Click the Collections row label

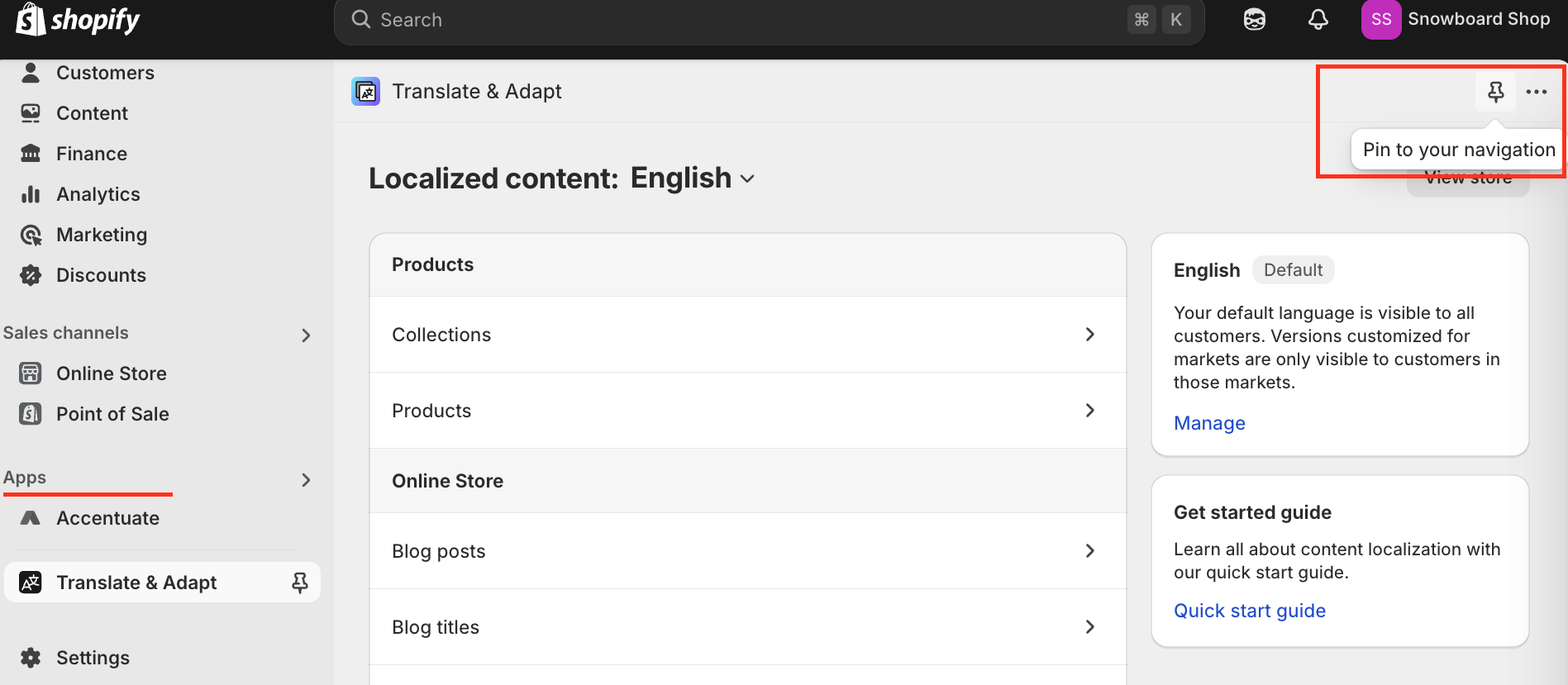click(x=441, y=335)
